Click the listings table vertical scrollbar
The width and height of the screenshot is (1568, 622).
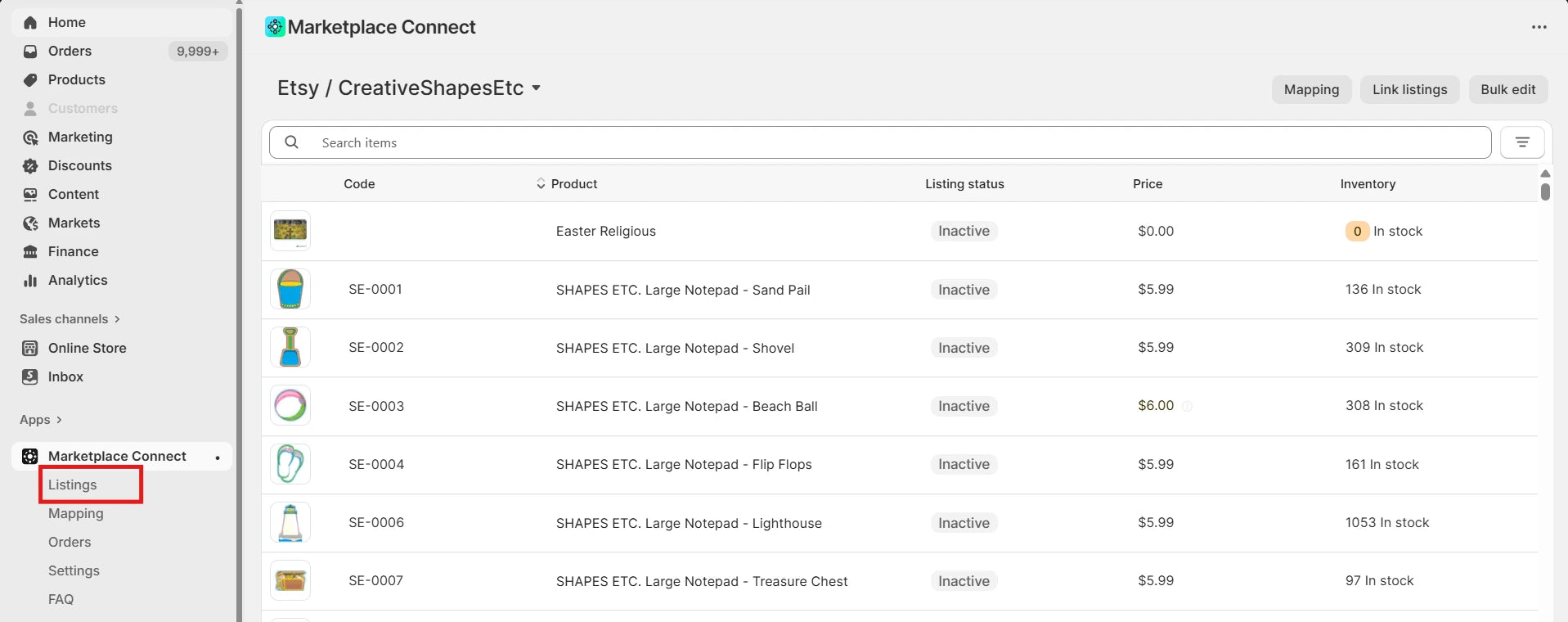pos(1545,192)
